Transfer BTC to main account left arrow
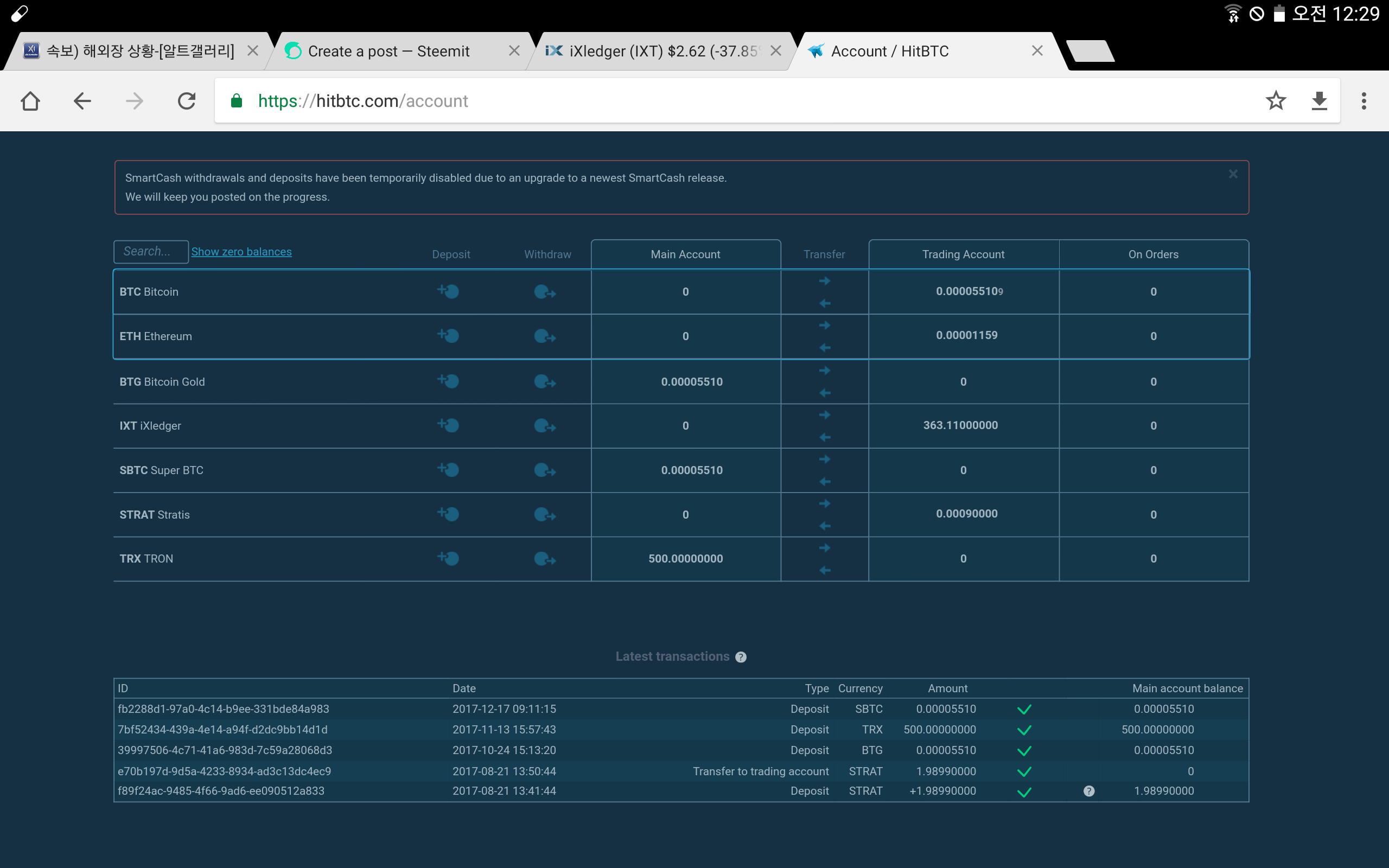 point(825,303)
